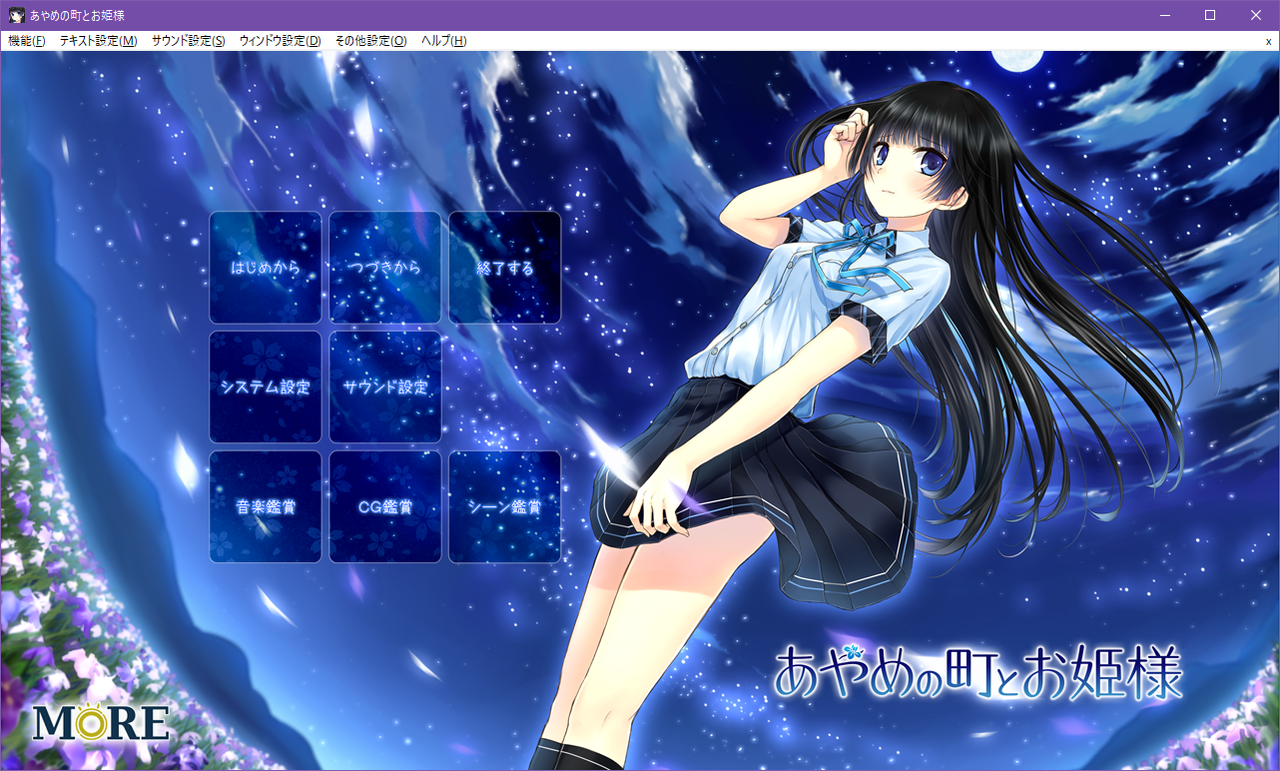Click the game's title bar app icon
1280x771 pixels.
pyautogui.click(x=17, y=15)
